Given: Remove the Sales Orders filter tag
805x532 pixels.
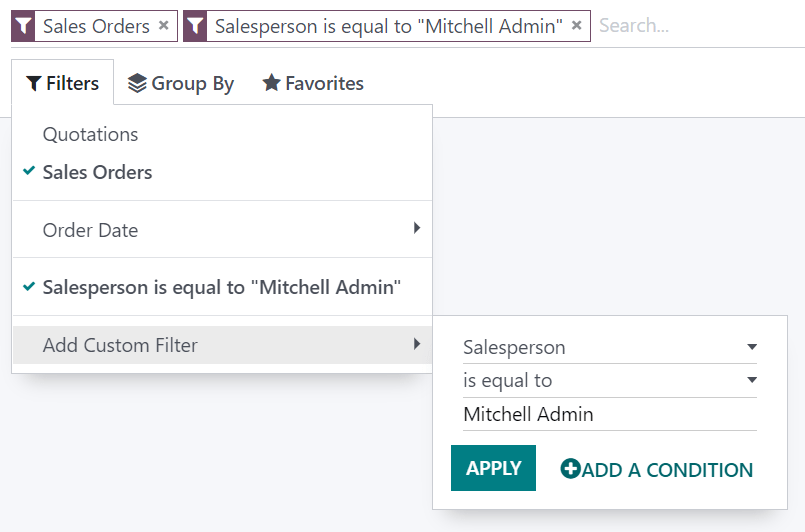Looking at the screenshot, I should (164, 26).
